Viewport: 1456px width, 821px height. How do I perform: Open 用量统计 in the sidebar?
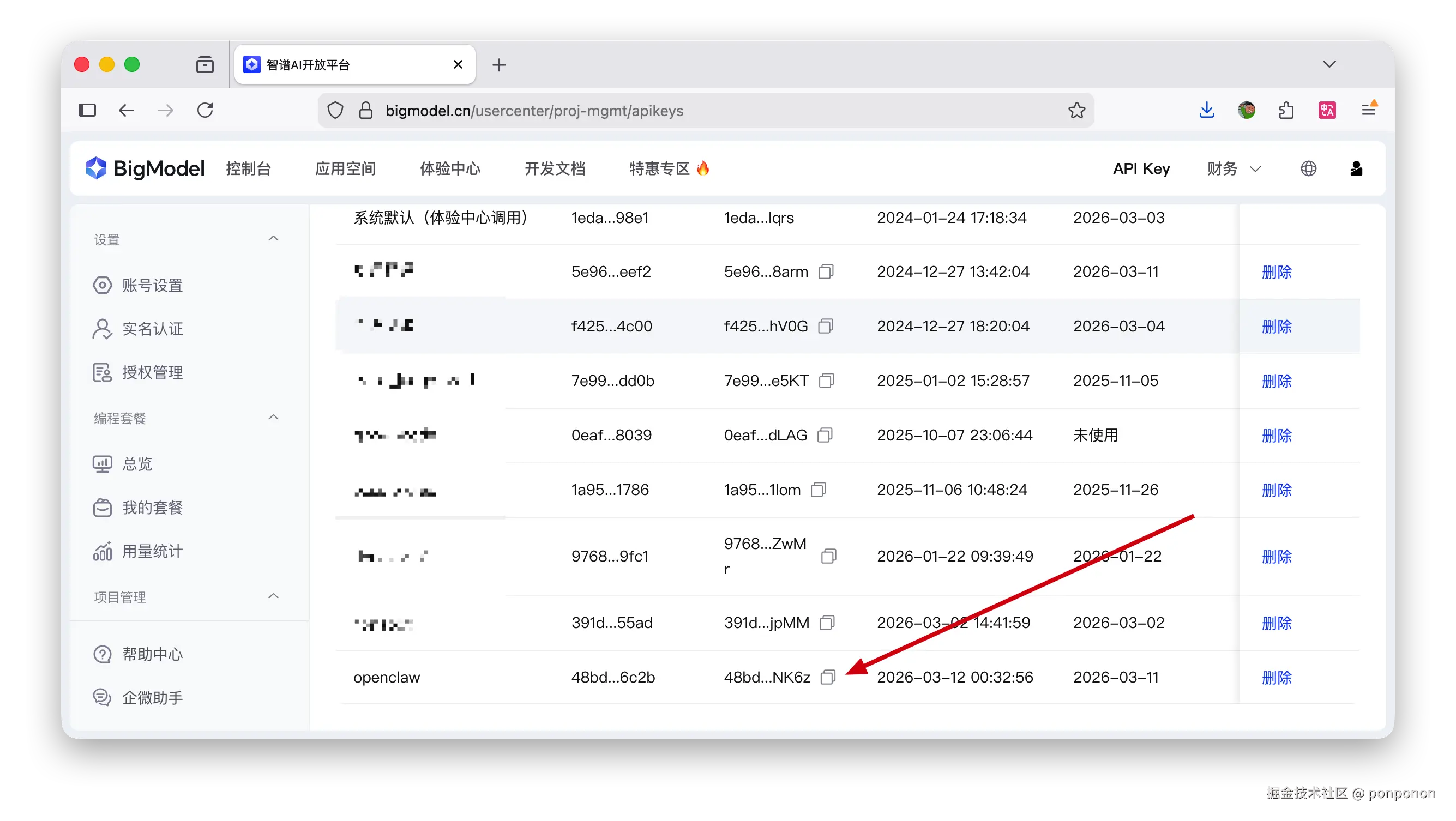tap(152, 552)
